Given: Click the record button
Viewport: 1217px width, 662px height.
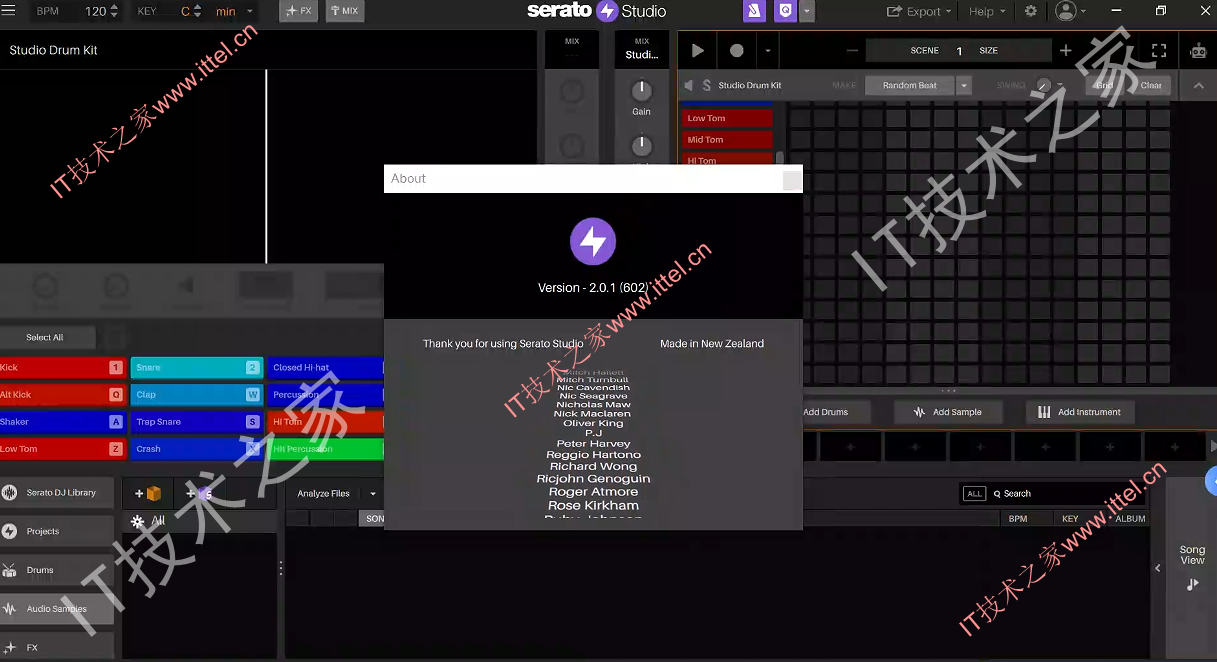Looking at the screenshot, I should [x=737, y=50].
